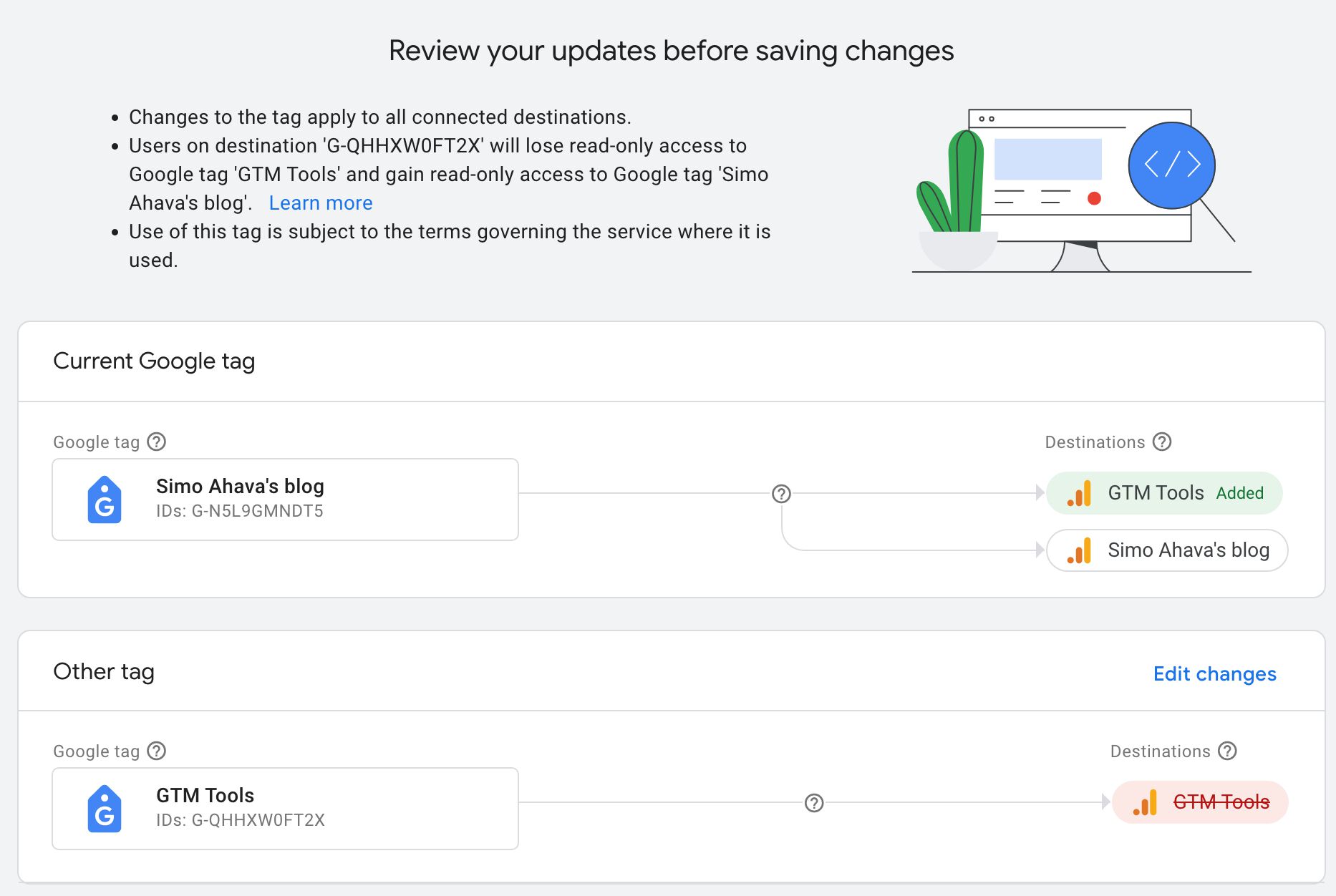Image resolution: width=1336 pixels, height=896 pixels.
Task: Click help icon on connector line from Simo Ahava's blog tag
Action: click(781, 493)
